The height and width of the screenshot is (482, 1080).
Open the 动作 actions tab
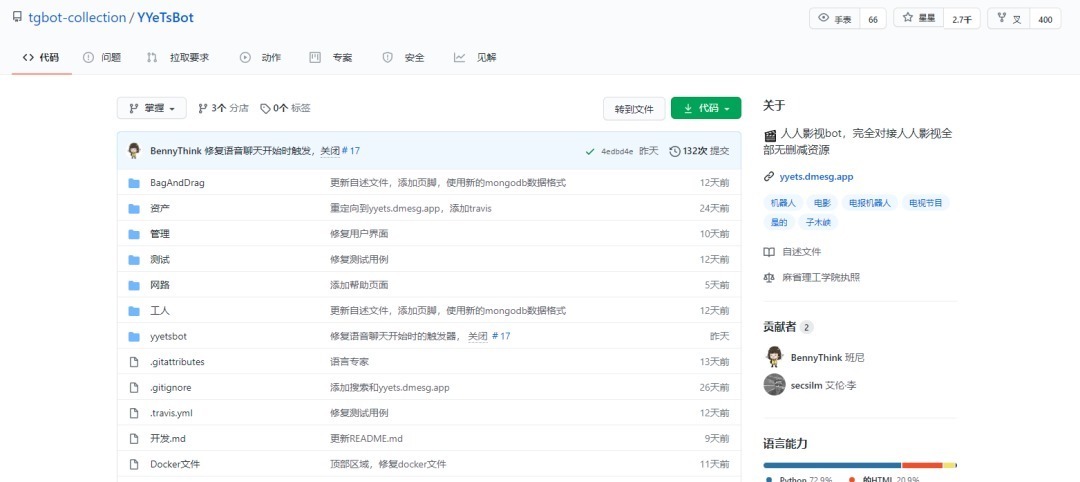tap(260, 58)
